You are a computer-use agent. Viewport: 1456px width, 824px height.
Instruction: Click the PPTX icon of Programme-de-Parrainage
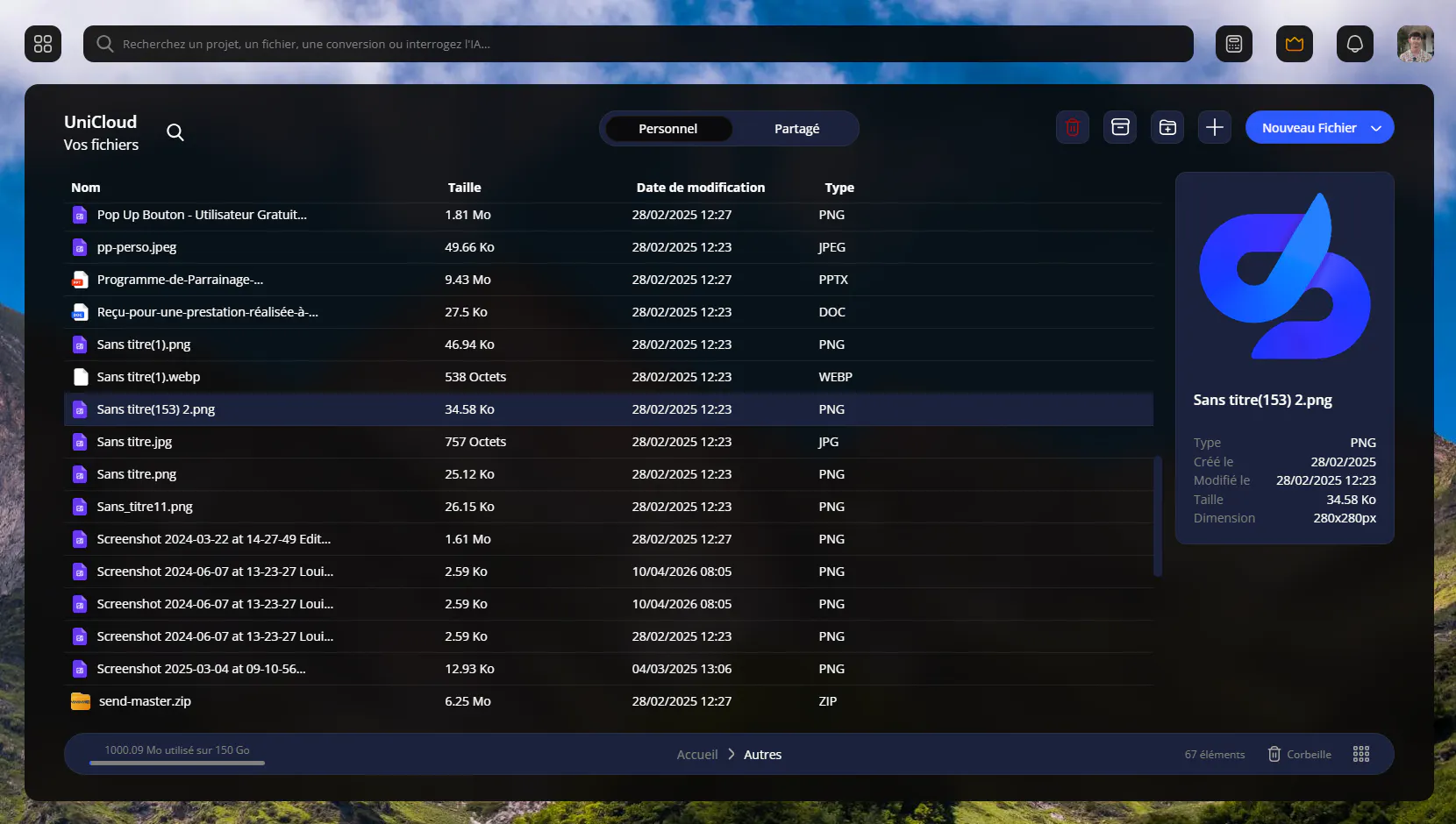click(80, 280)
